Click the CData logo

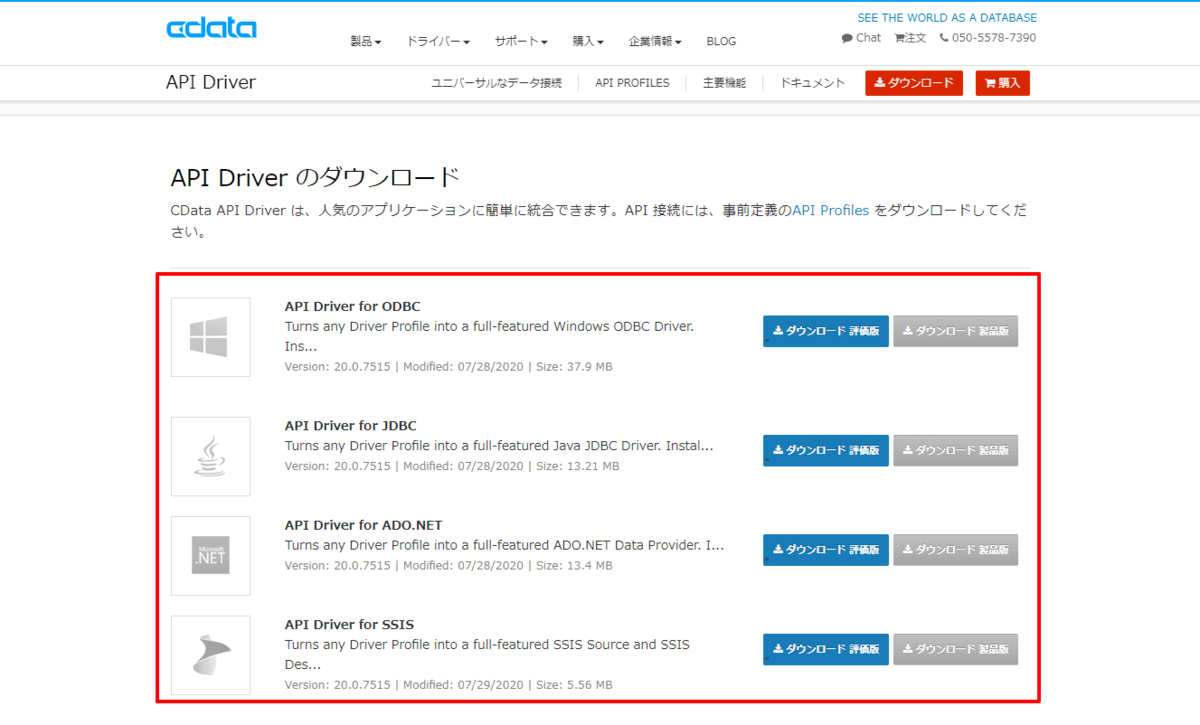[x=211, y=27]
